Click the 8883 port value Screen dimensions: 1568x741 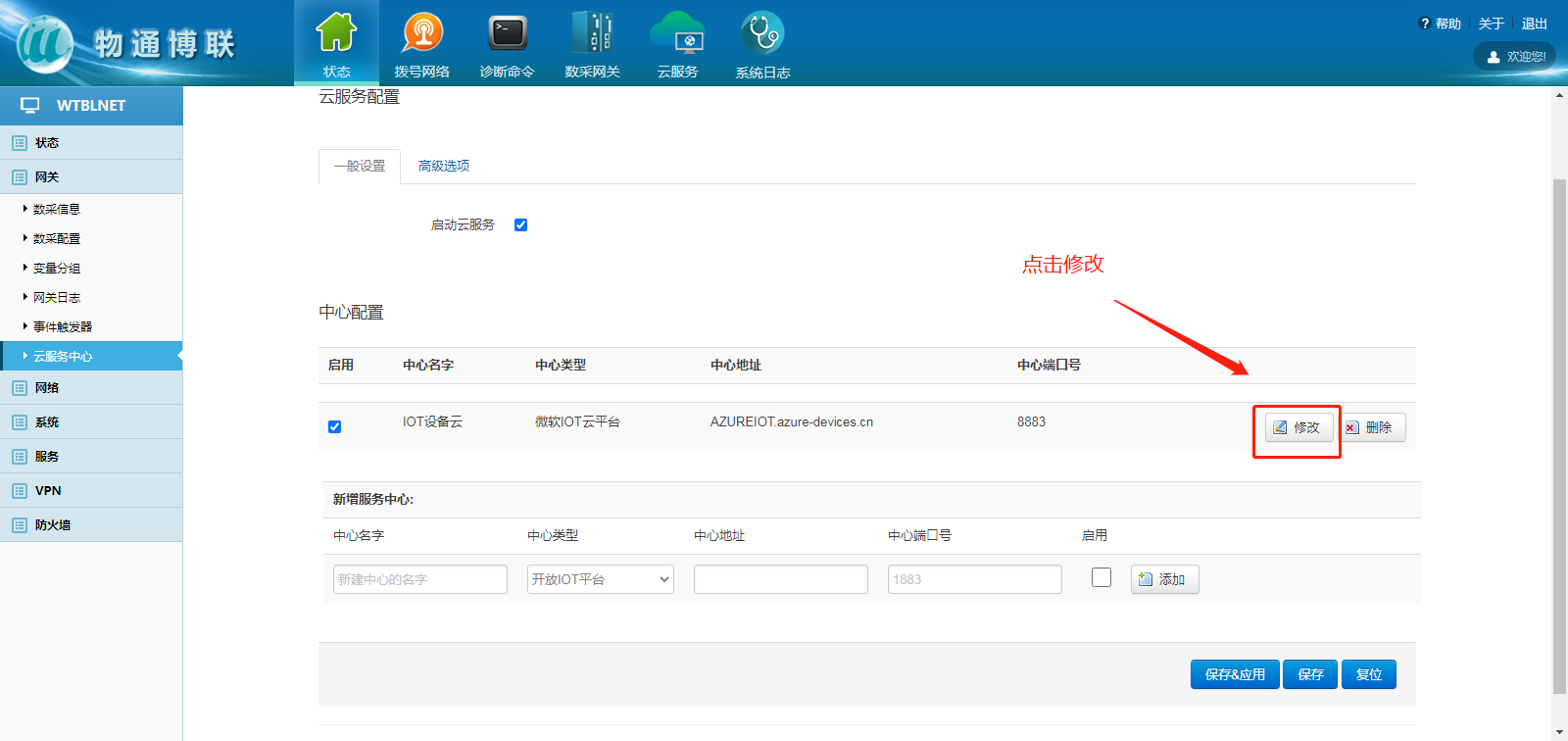pyautogui.click(x=1031, y=422)
